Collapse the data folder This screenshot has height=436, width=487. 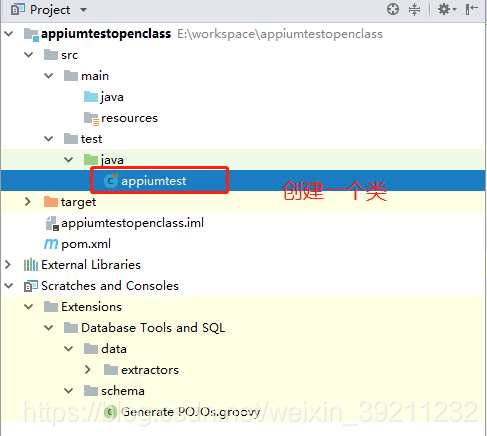click(x=69, y=349)
